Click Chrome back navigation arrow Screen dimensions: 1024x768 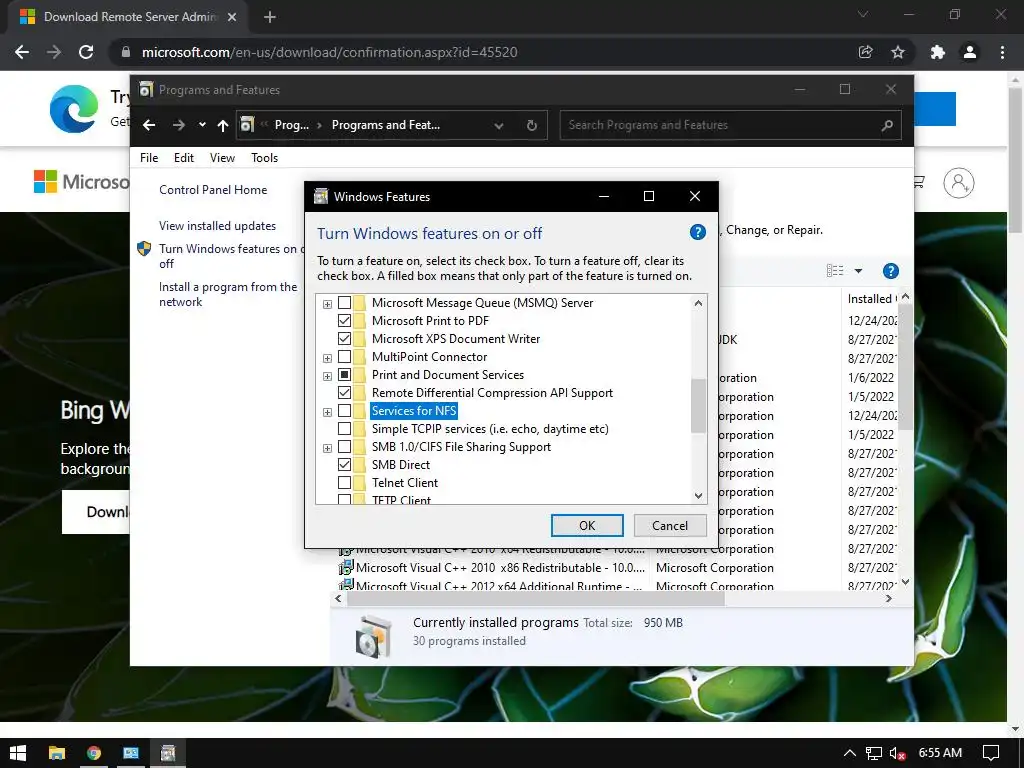pos(22,52)
